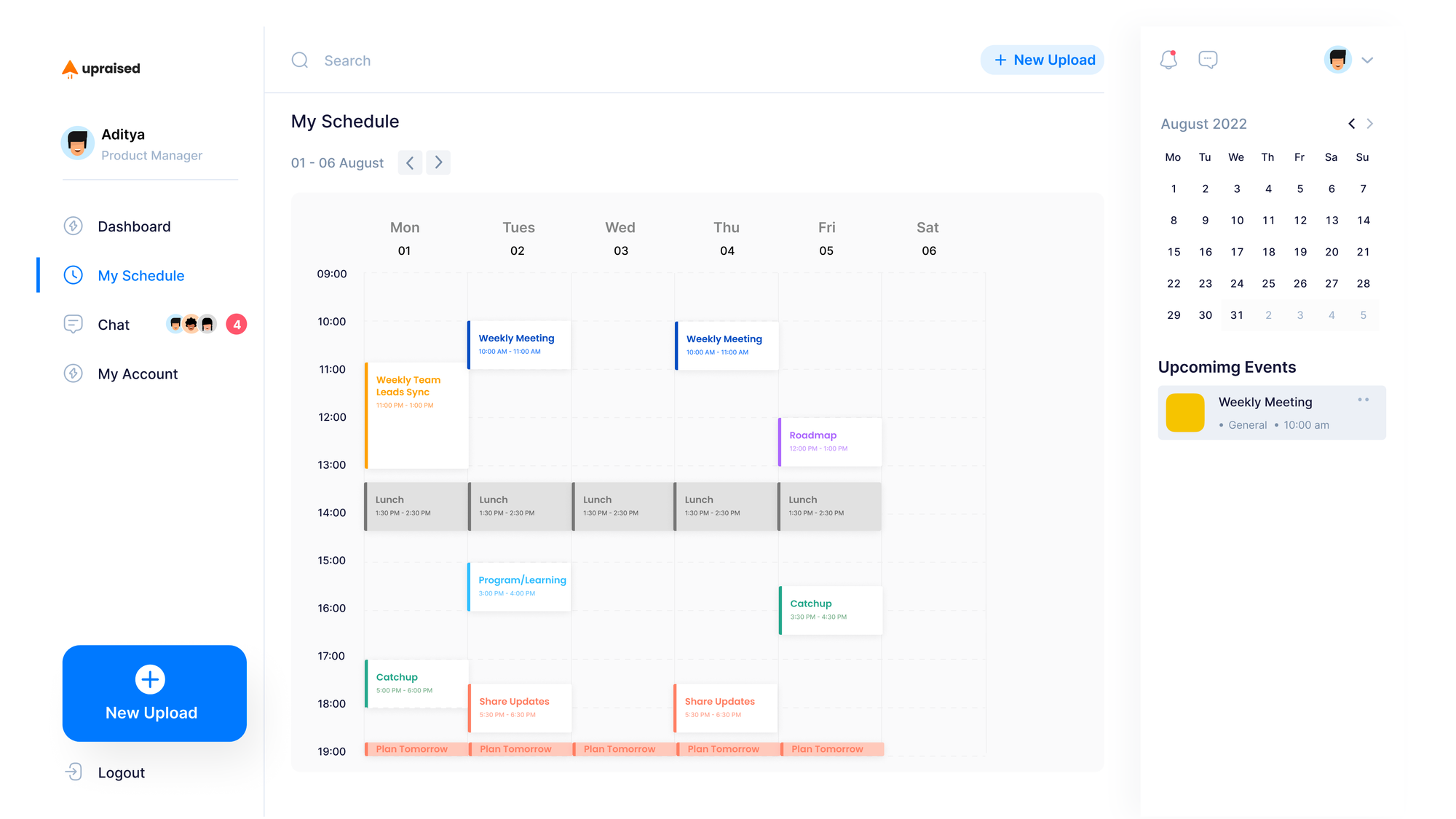The height and width of the screenshot is (819, 1456).
Task: Select the My Schedule menu item
Action: click(140, 275)
